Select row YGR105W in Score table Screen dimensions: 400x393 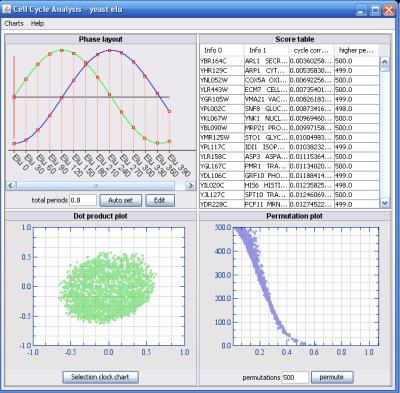click(289, 99)
